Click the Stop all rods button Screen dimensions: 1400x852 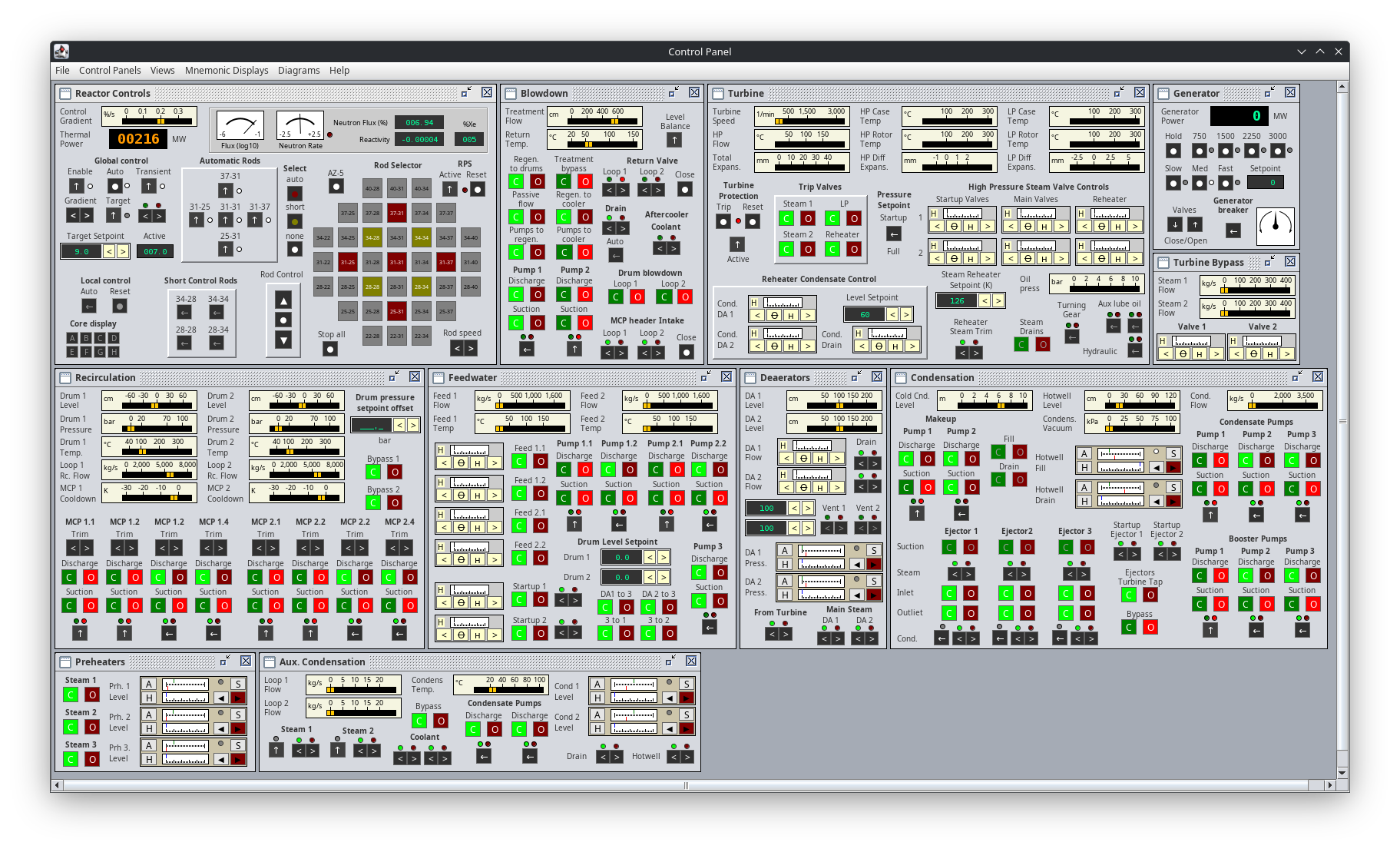[x=330, y=349]
